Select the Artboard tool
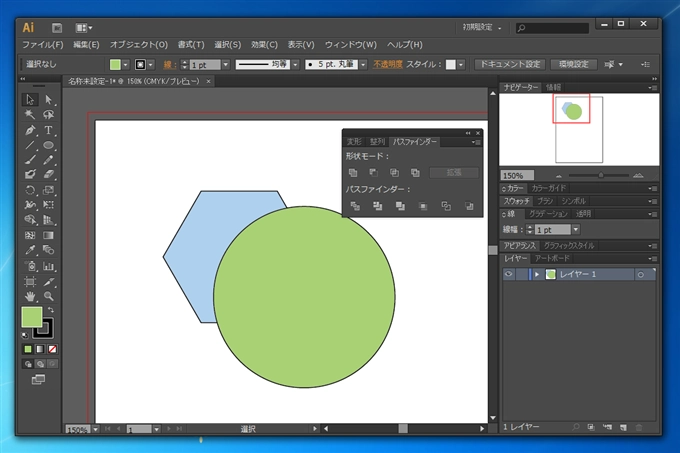This screenshot has width=680, height=453. point(29,282)
